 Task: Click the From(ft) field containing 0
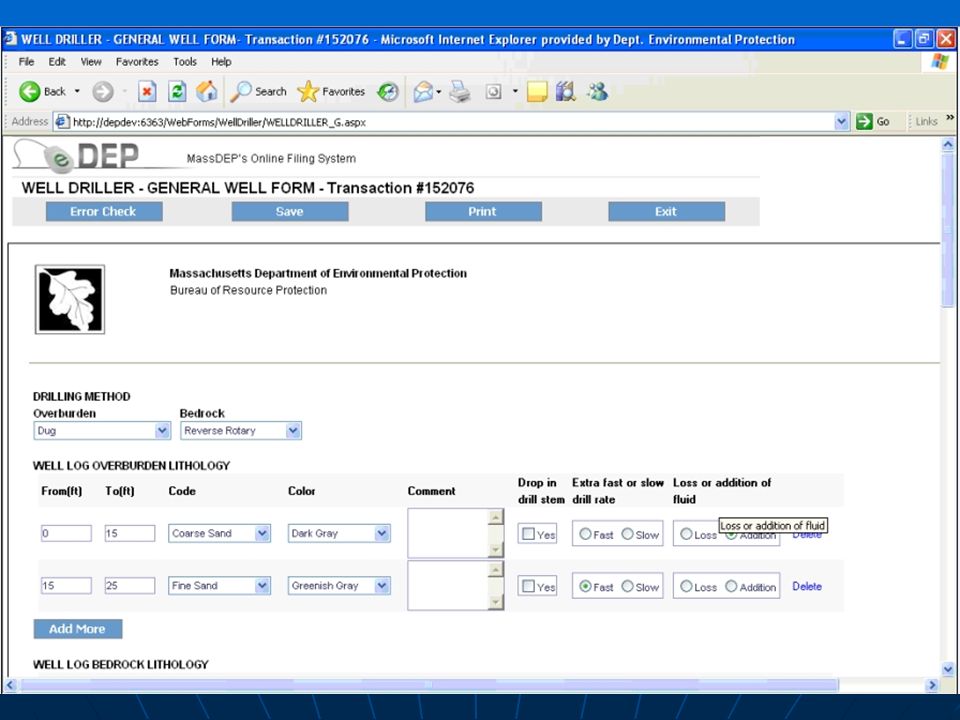[66, 533]
